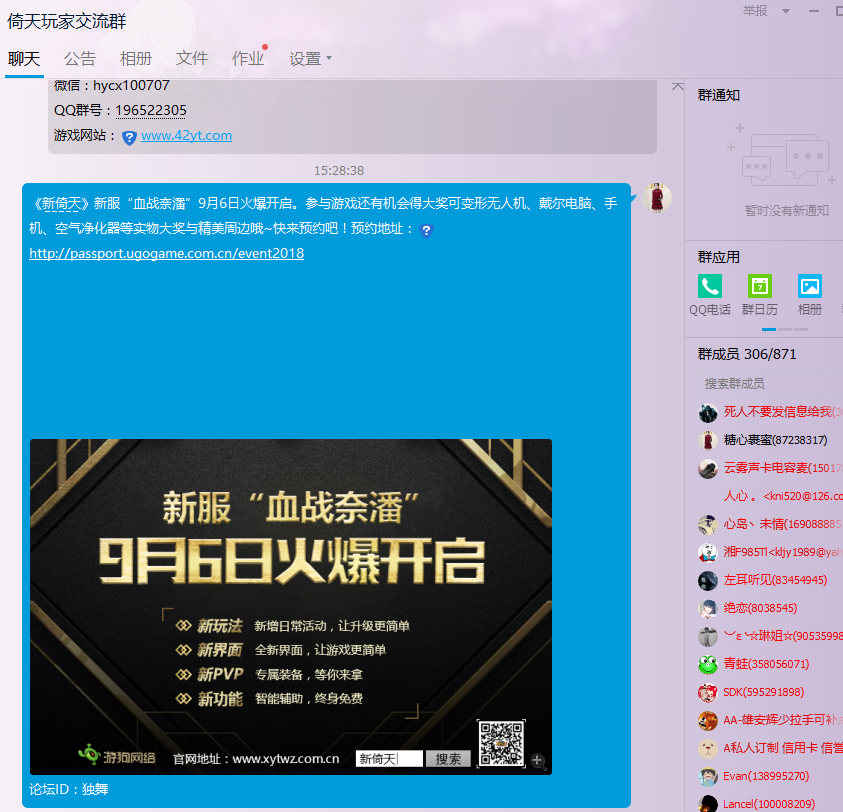Zoom the image with the plus magnifier icon
Image resolution: width=843 pixels, height=812 pixels.
537,760
